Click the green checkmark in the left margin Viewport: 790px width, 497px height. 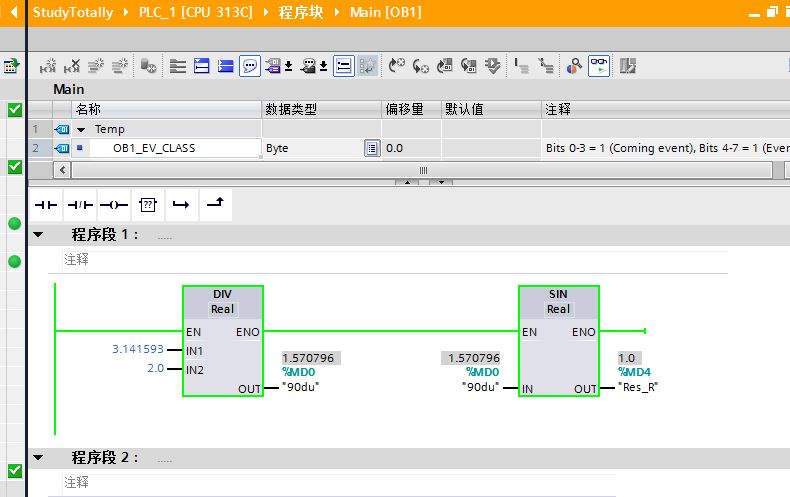pyautogui.click(x=14, y=110)
